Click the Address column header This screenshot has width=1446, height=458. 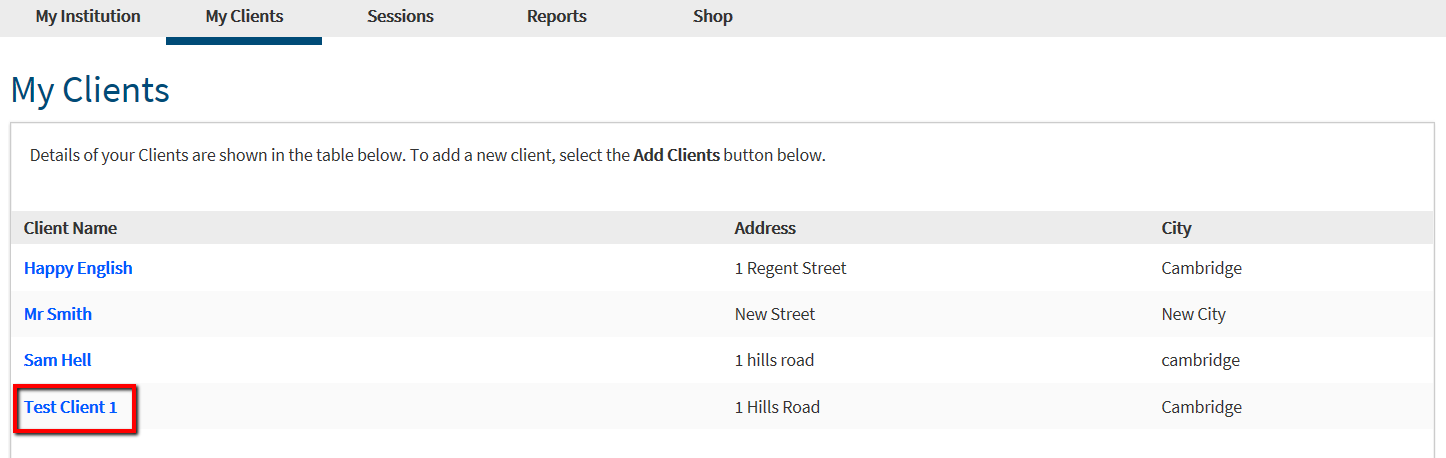(765, 228)
